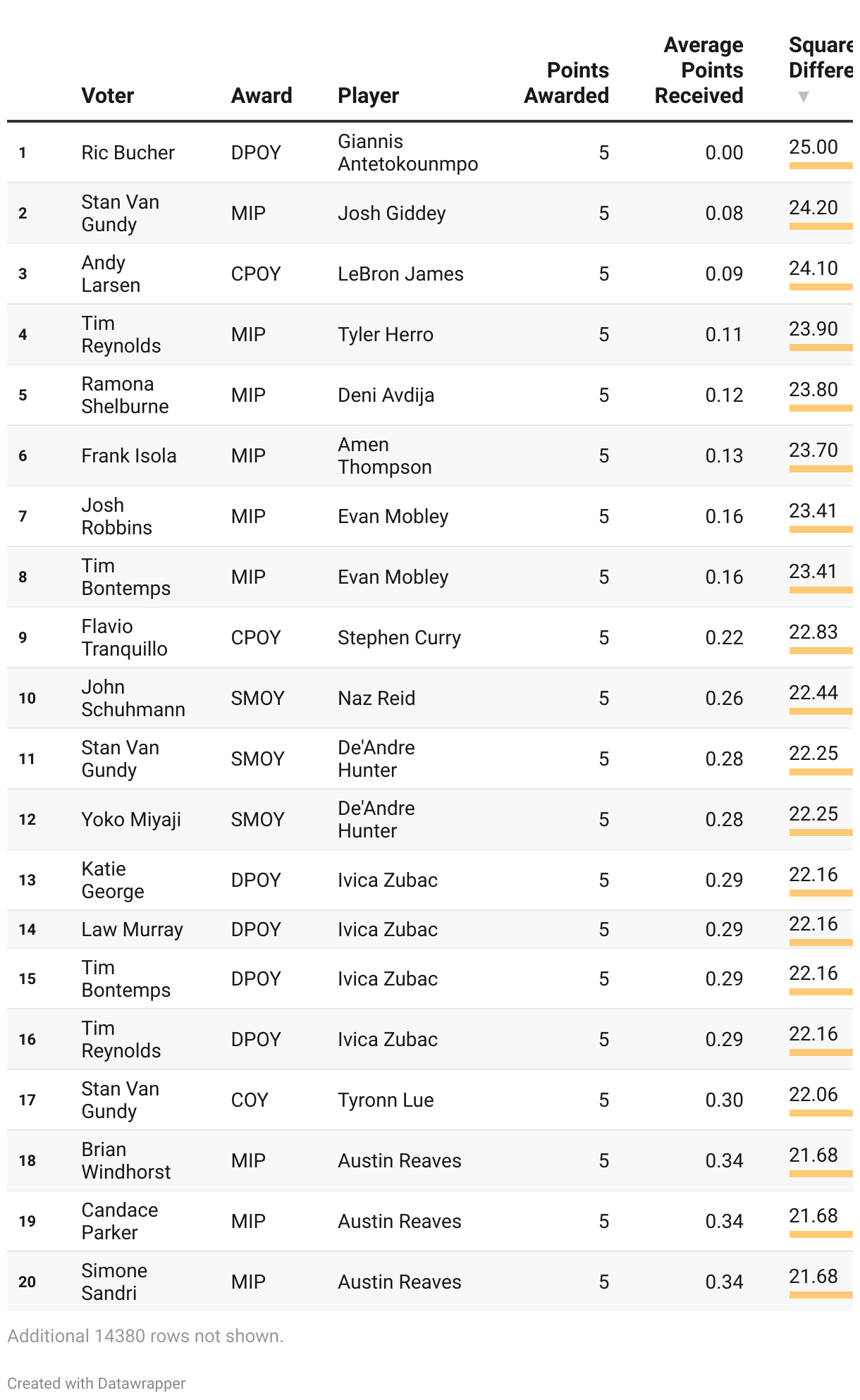Open the Created with Datawrapper link
Viewport: 860px width, 1400px height.
pos(96,1383)
